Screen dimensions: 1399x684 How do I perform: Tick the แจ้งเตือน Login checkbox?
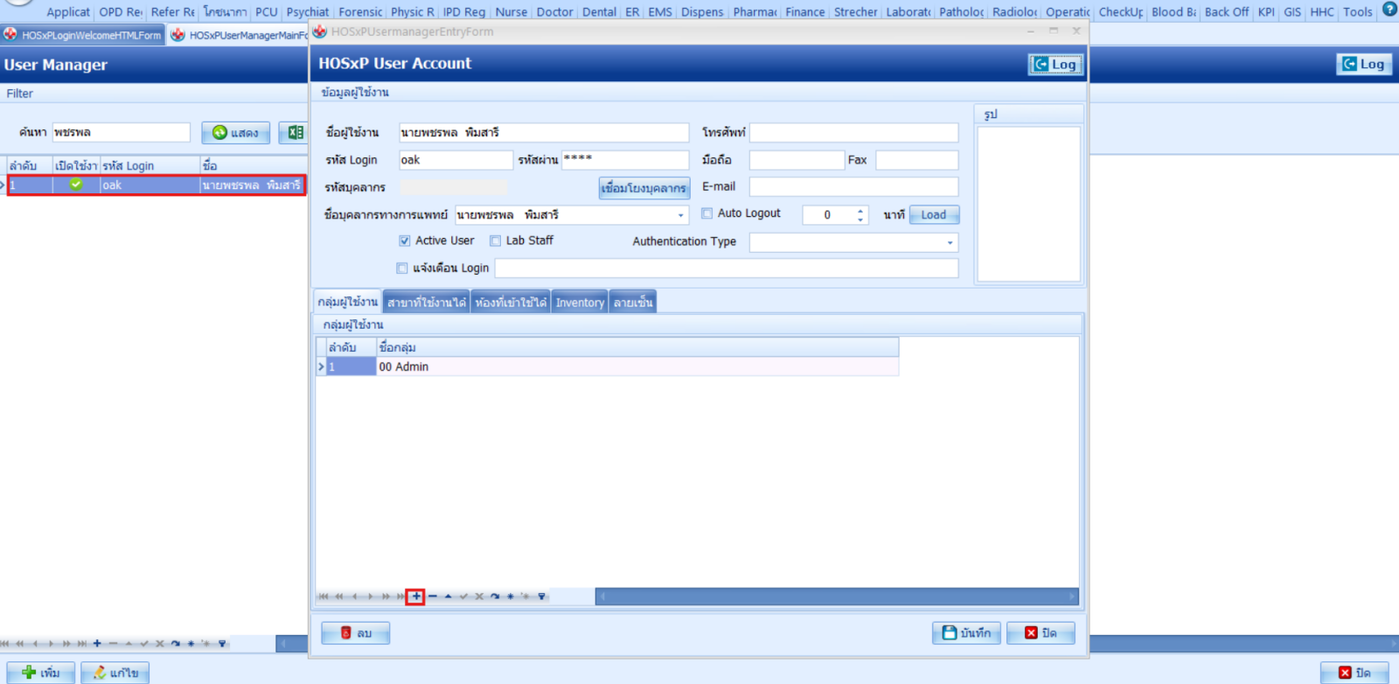point(402,268)
